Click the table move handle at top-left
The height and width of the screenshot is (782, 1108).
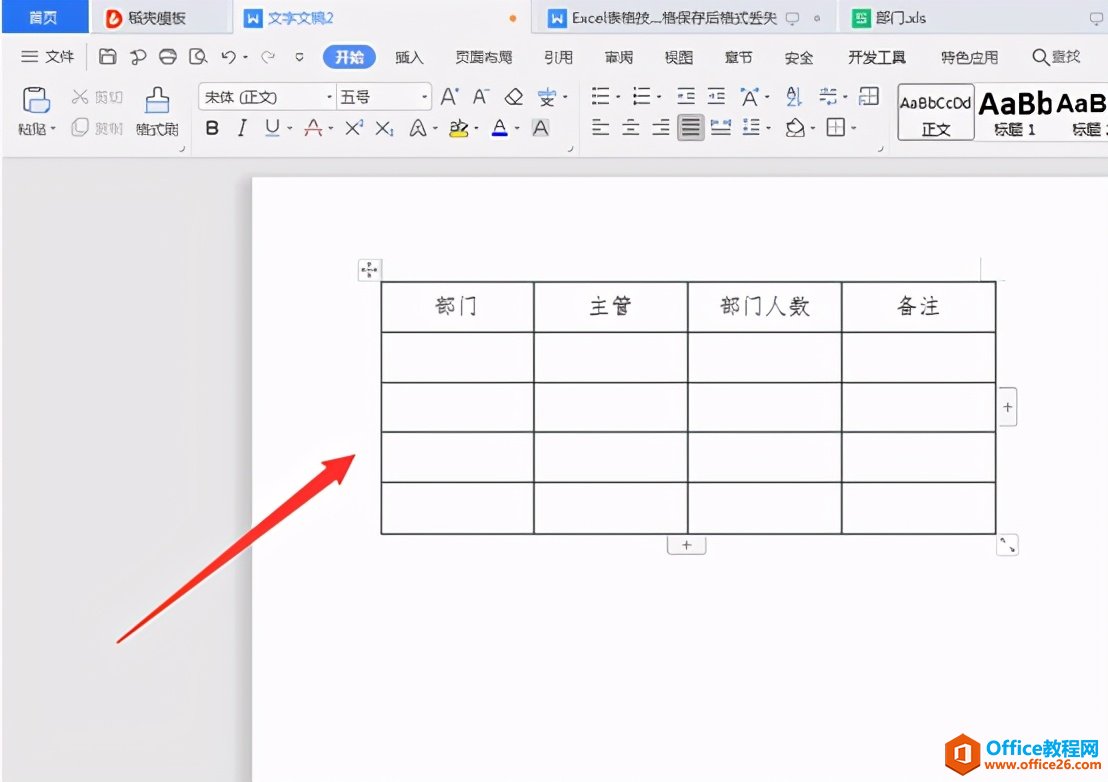[369, 269]
